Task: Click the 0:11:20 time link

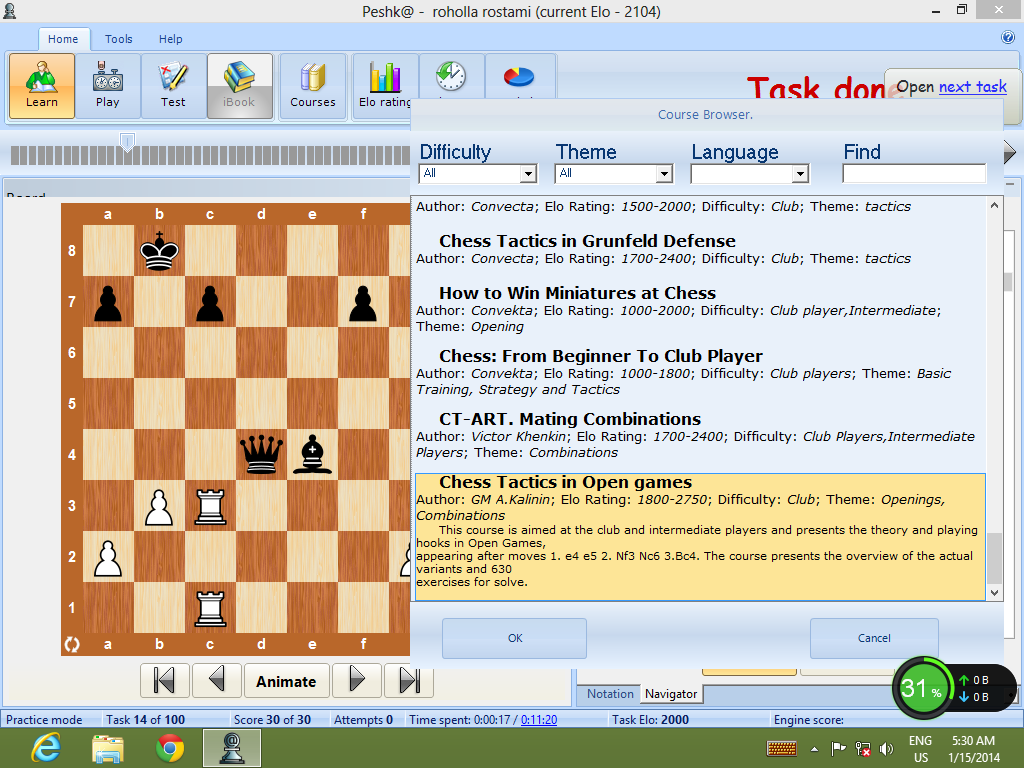Action: click(x=539, y=720)
